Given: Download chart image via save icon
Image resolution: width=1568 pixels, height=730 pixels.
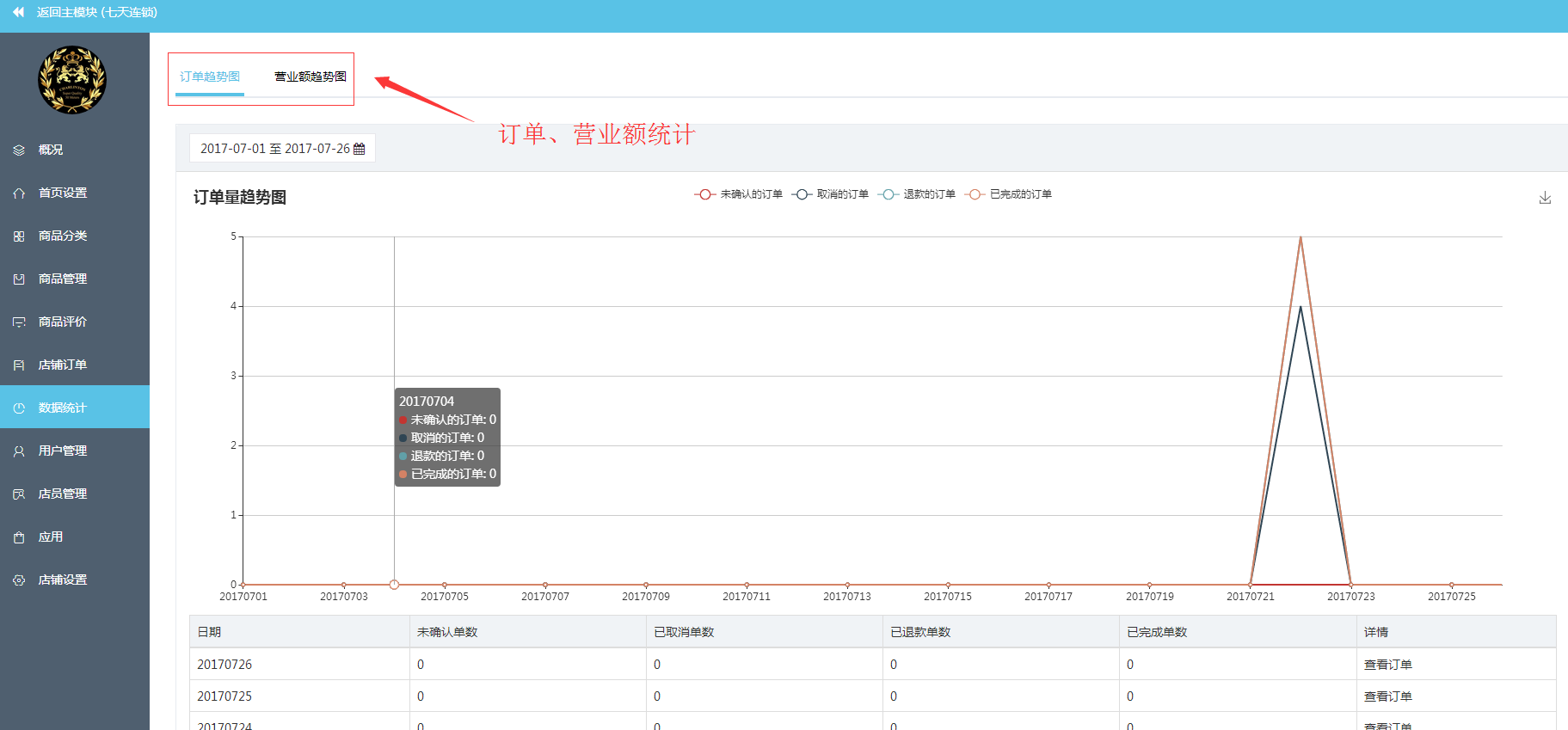Looking at the screenshot, I should tap(1545, 198).
